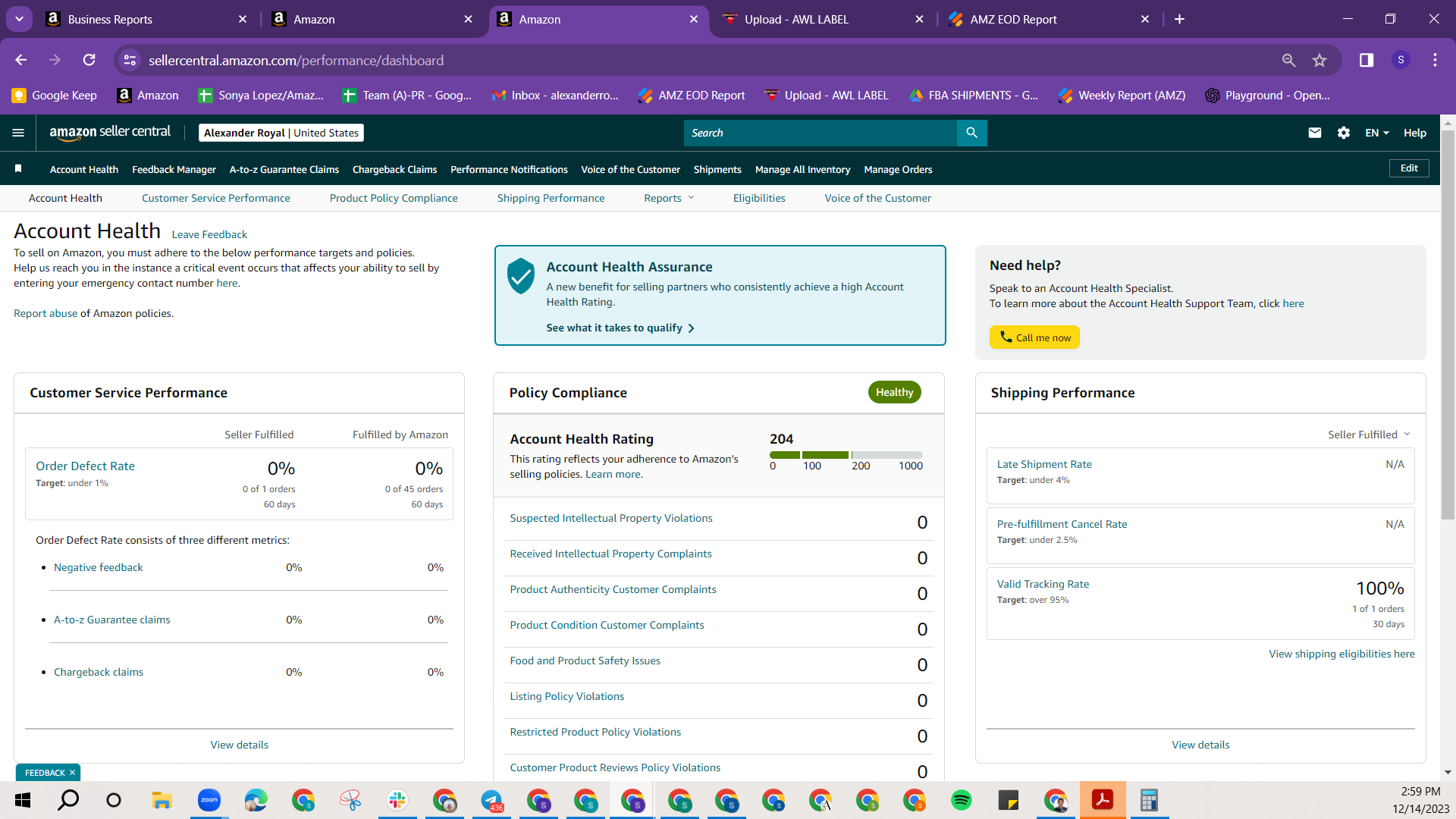The image size is (1456, 819).
Task: Open the Alexander Royal account switcher
Action: tap(281, 133)
